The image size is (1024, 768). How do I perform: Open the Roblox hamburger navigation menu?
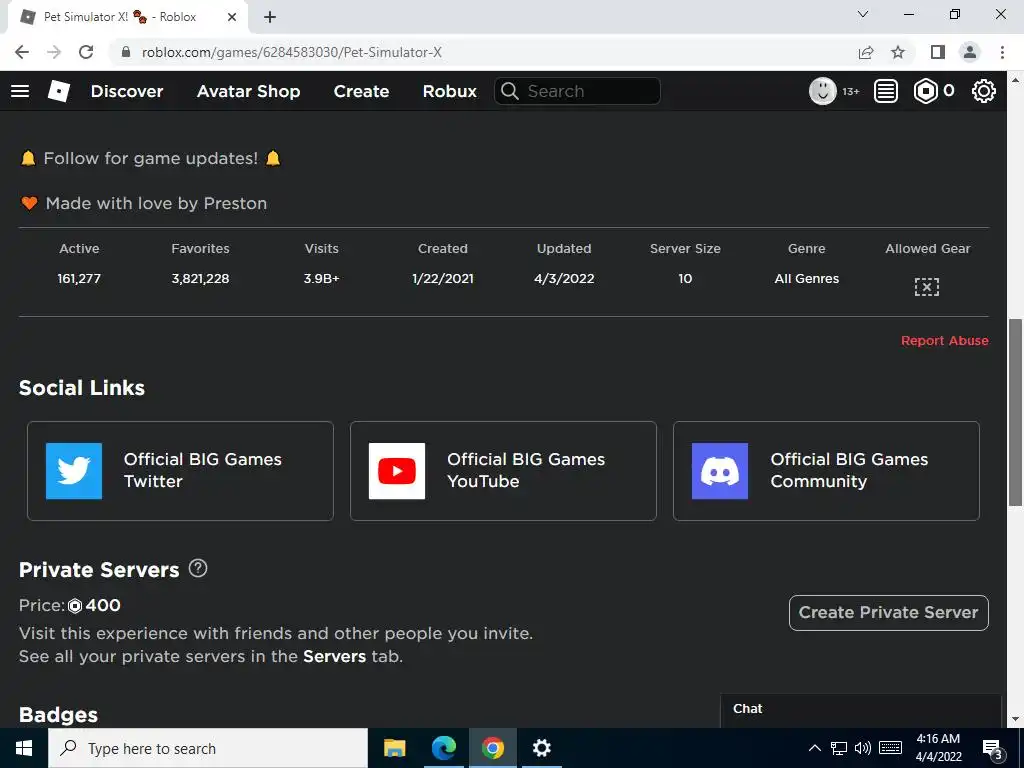coord(20,91)
